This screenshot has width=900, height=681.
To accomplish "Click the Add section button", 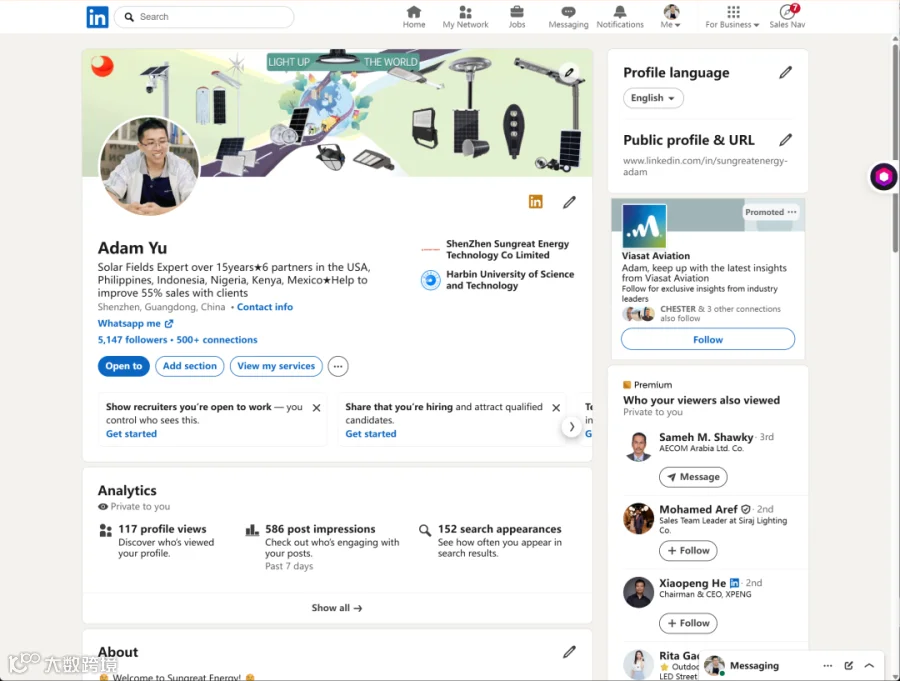I will tap(189, 366).
